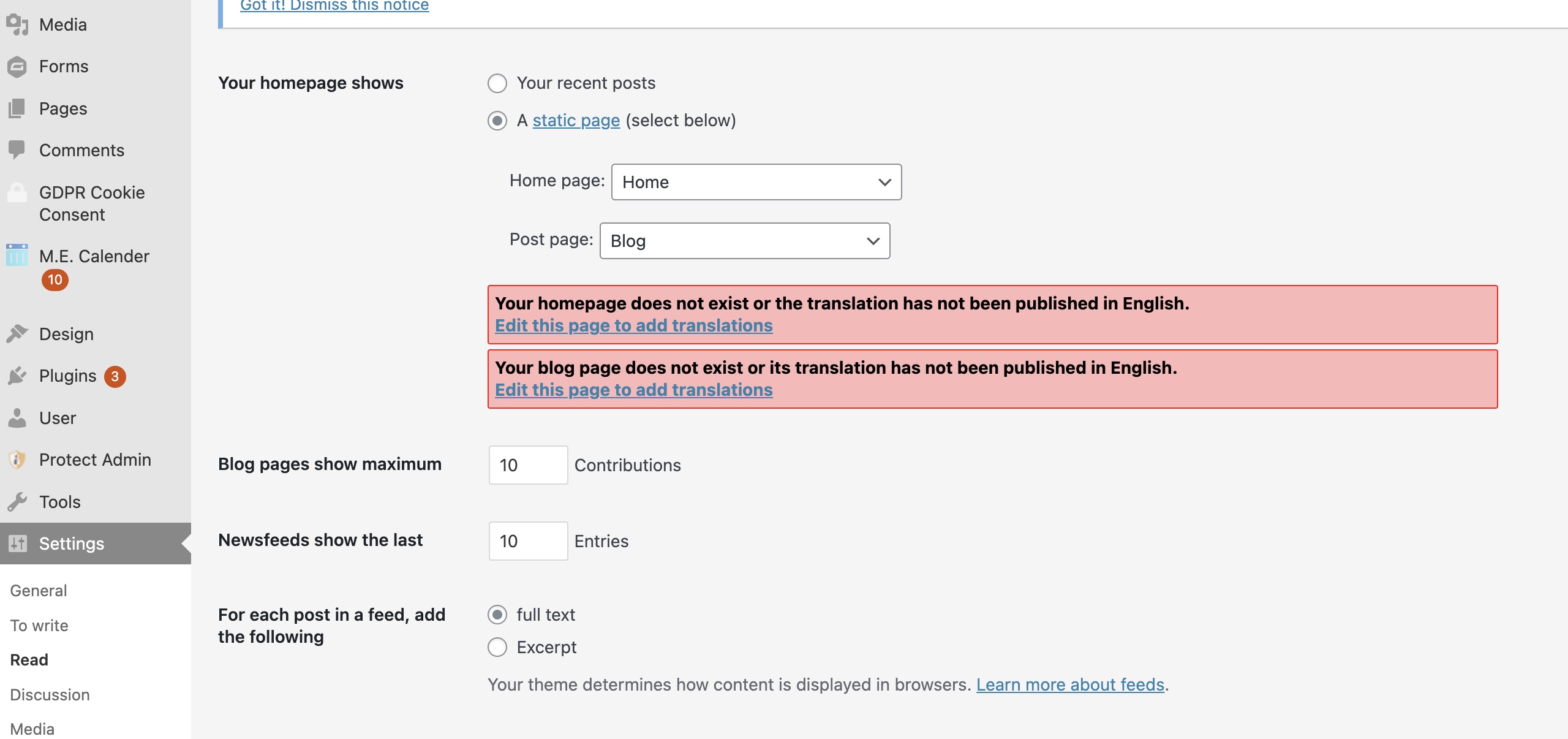This screenshot has width=1568, height=739.
Task: Open the Home page dropdown
Action: pos(756,182)
